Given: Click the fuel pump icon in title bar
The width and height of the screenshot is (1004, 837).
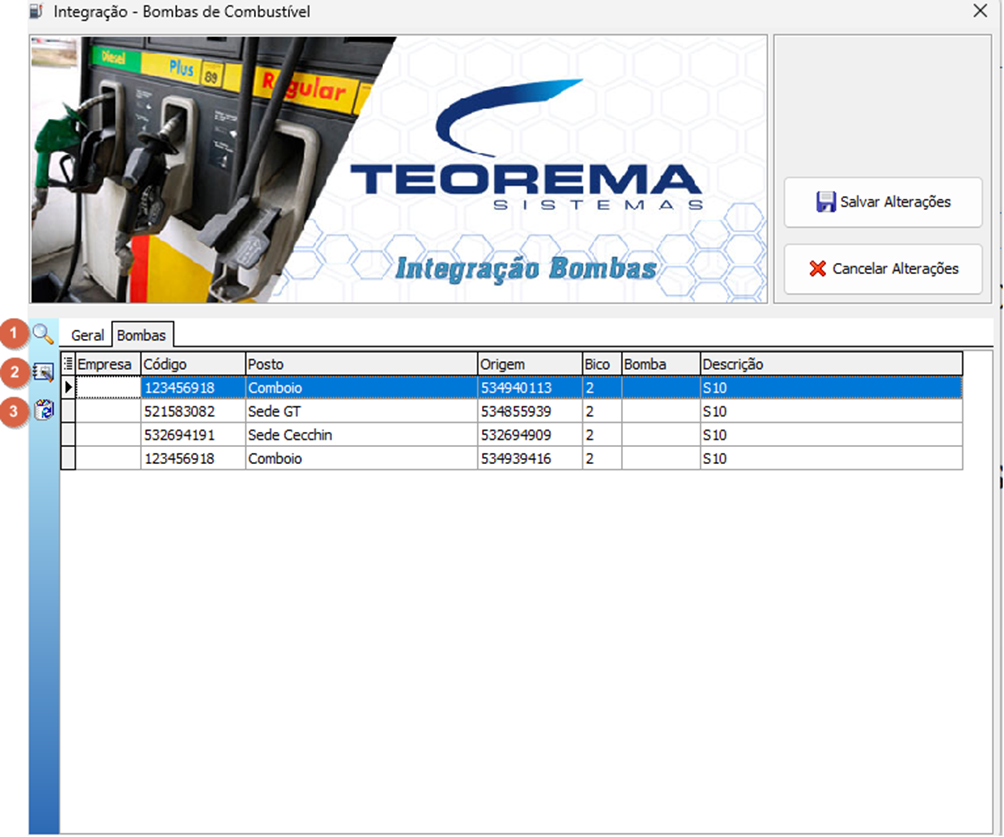Looking at the screenshot, I should tap(36, 11).
